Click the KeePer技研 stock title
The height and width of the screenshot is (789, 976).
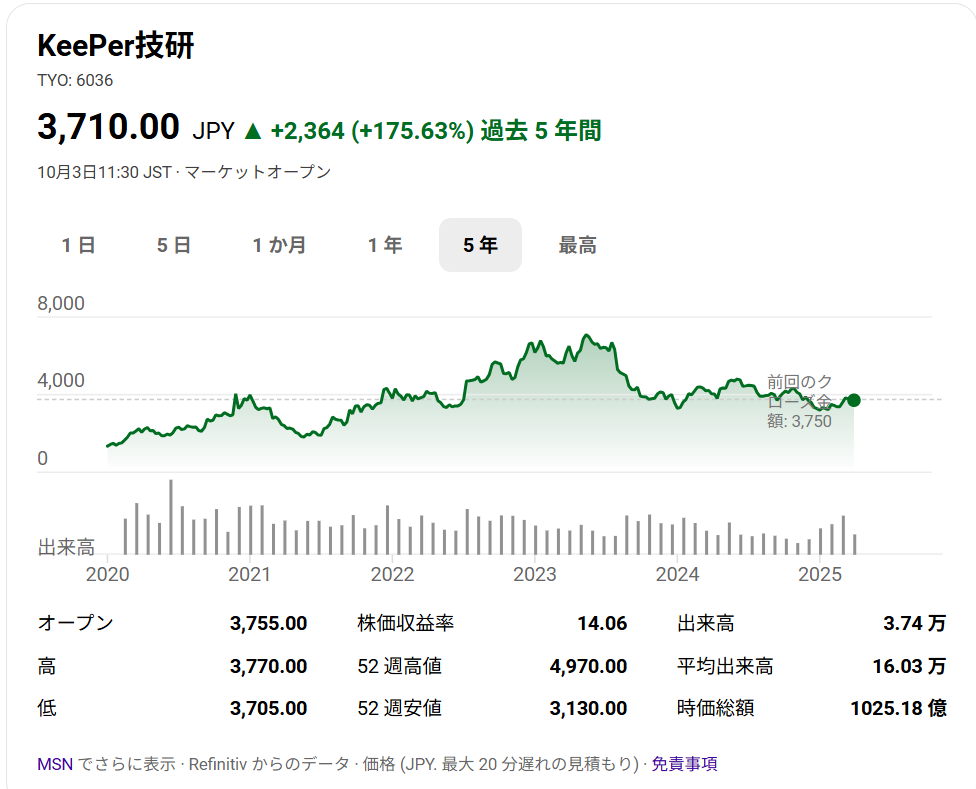(x=116, y=47)
